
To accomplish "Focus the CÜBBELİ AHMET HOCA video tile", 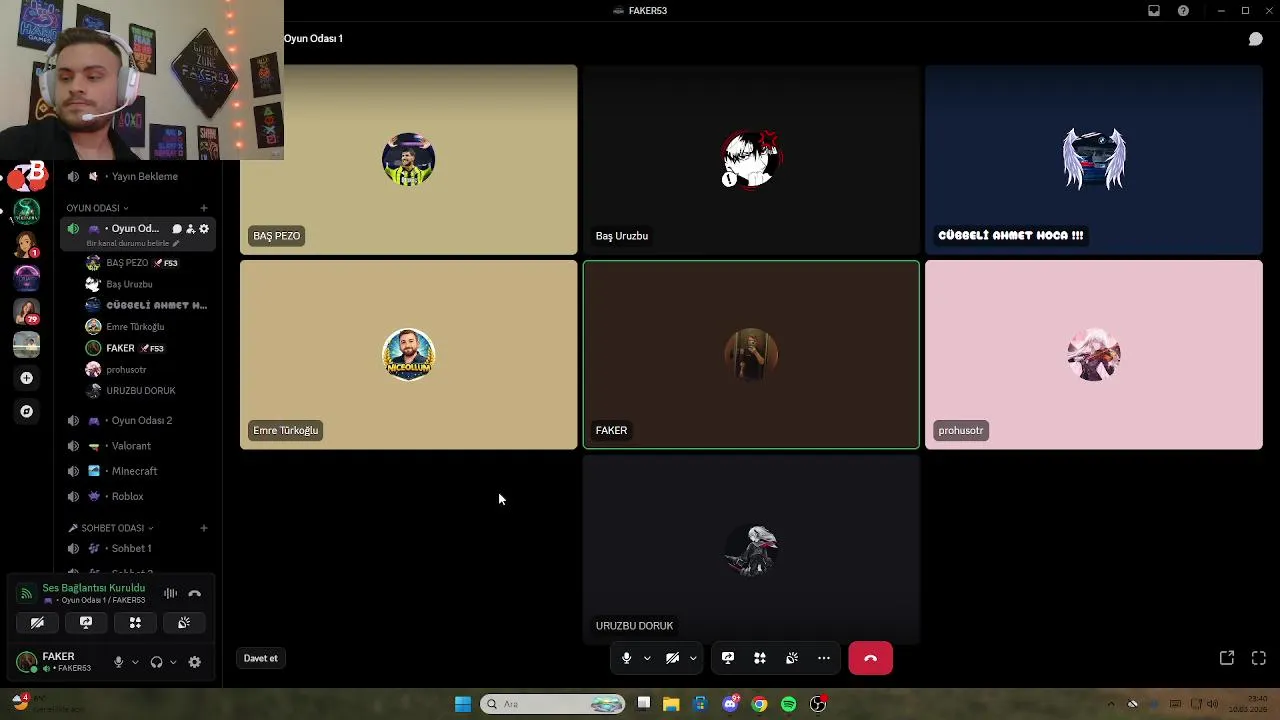I will click(x=1094, y=160).
